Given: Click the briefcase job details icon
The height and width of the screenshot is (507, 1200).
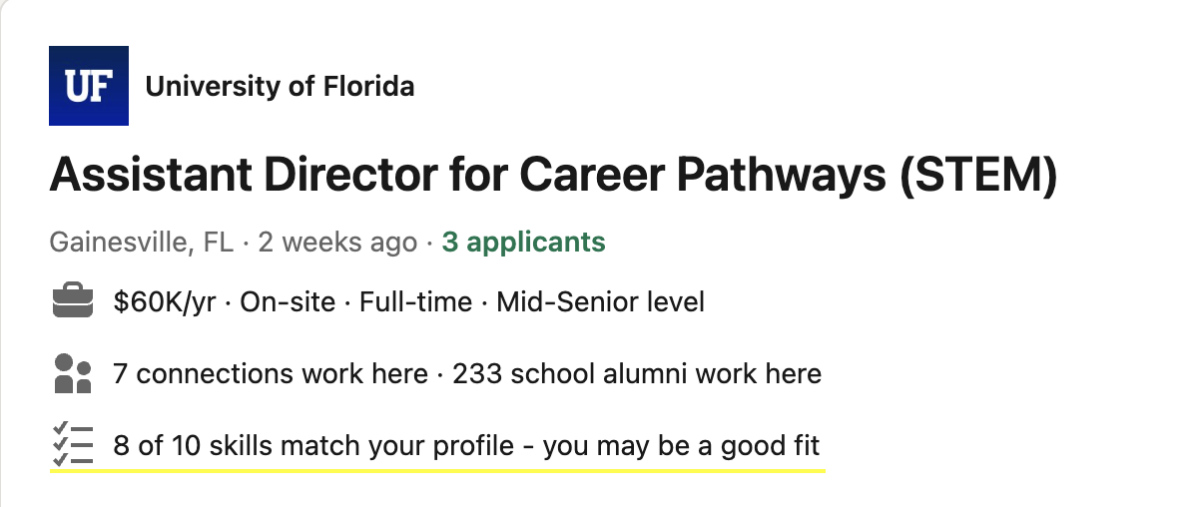Looking at the screenshot, I should pos(71,301).
